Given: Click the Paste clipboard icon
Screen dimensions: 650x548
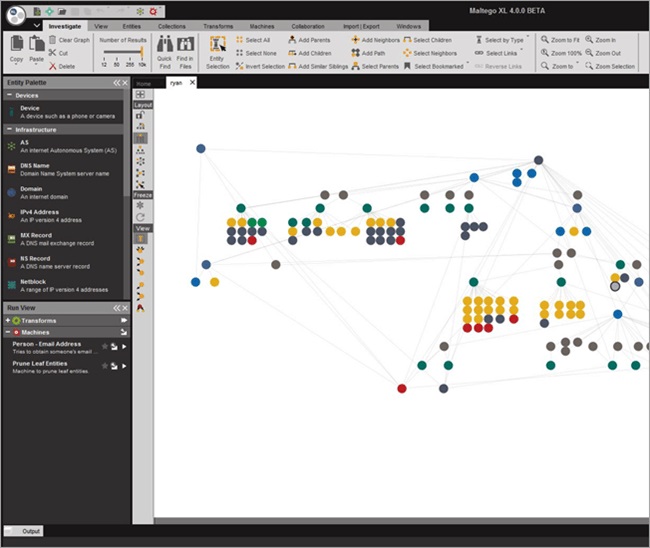Looking at the screenshot, I should [36, 44].
